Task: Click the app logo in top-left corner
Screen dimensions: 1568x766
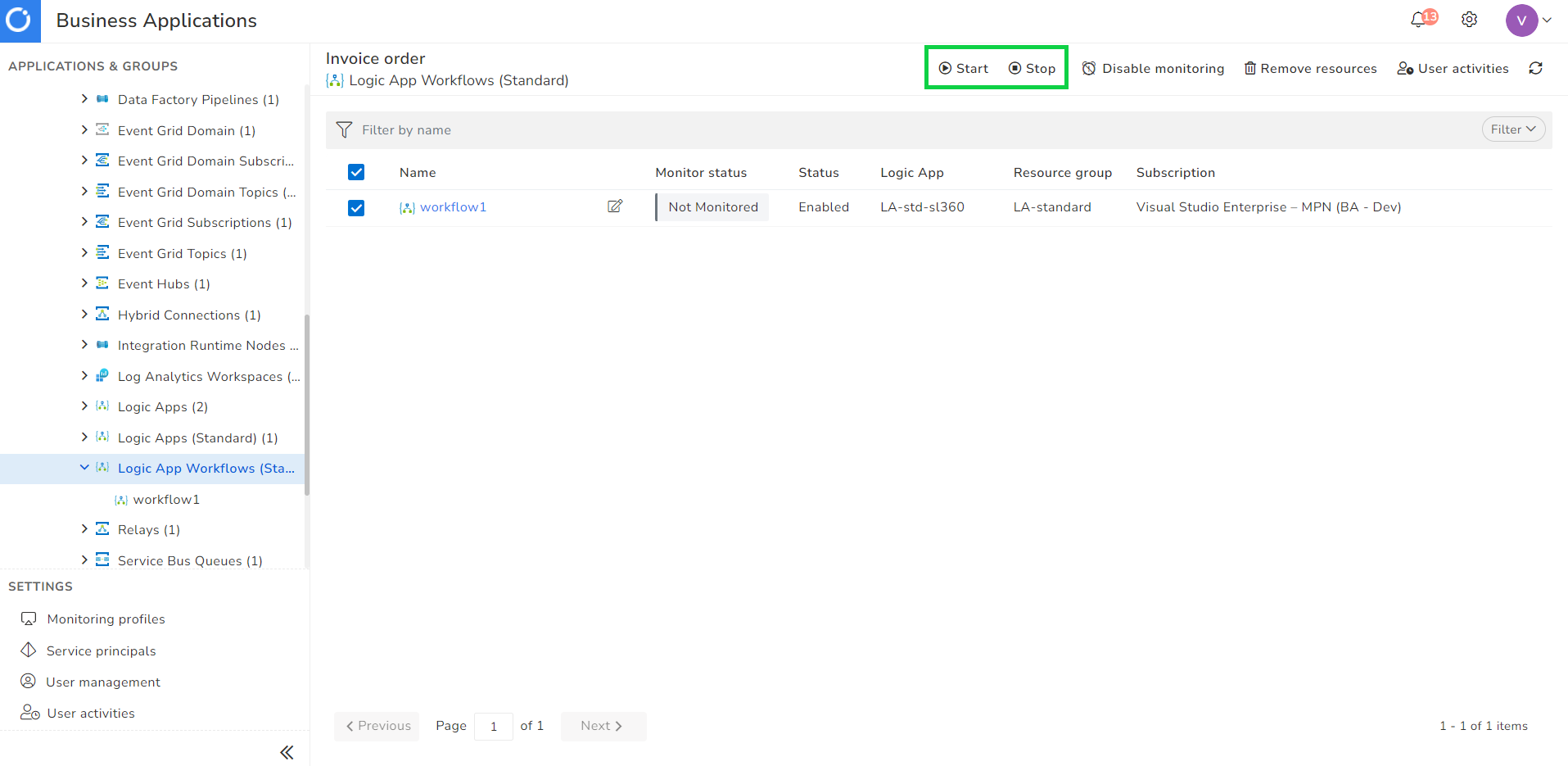Action: coord(20,20)
